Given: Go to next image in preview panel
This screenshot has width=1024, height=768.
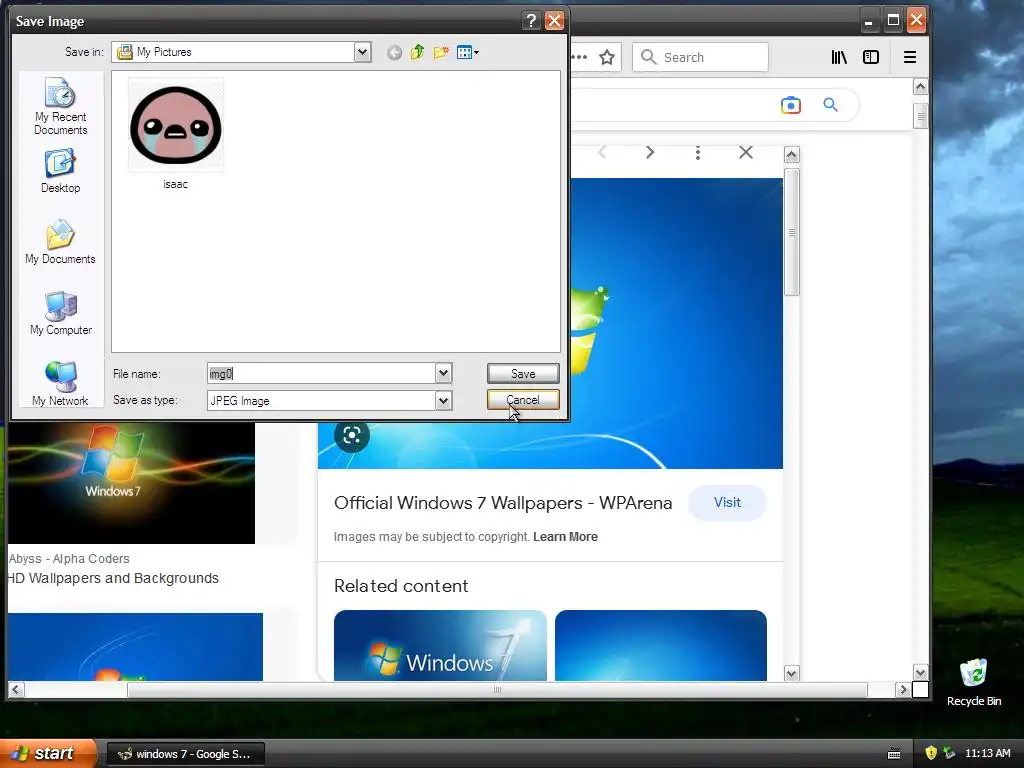Looking at the screenshot, I should tap(650, 153).
